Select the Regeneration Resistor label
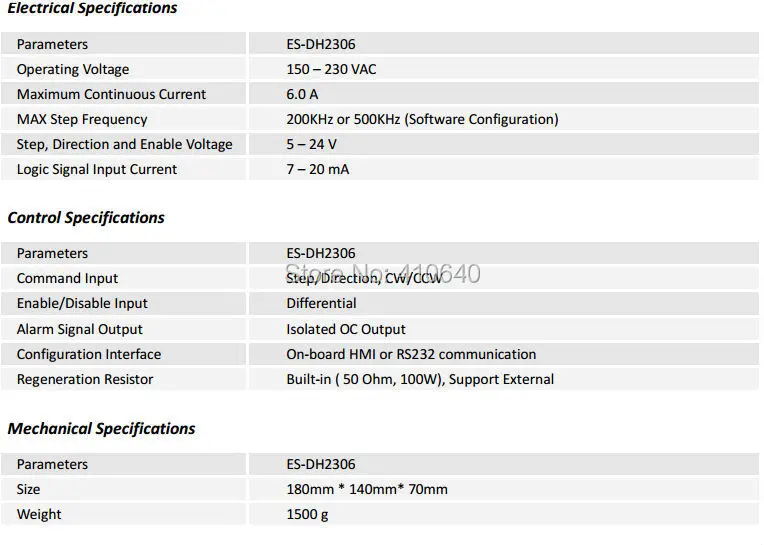The height and width of the screenshot is (545, 764). [85, 379]
